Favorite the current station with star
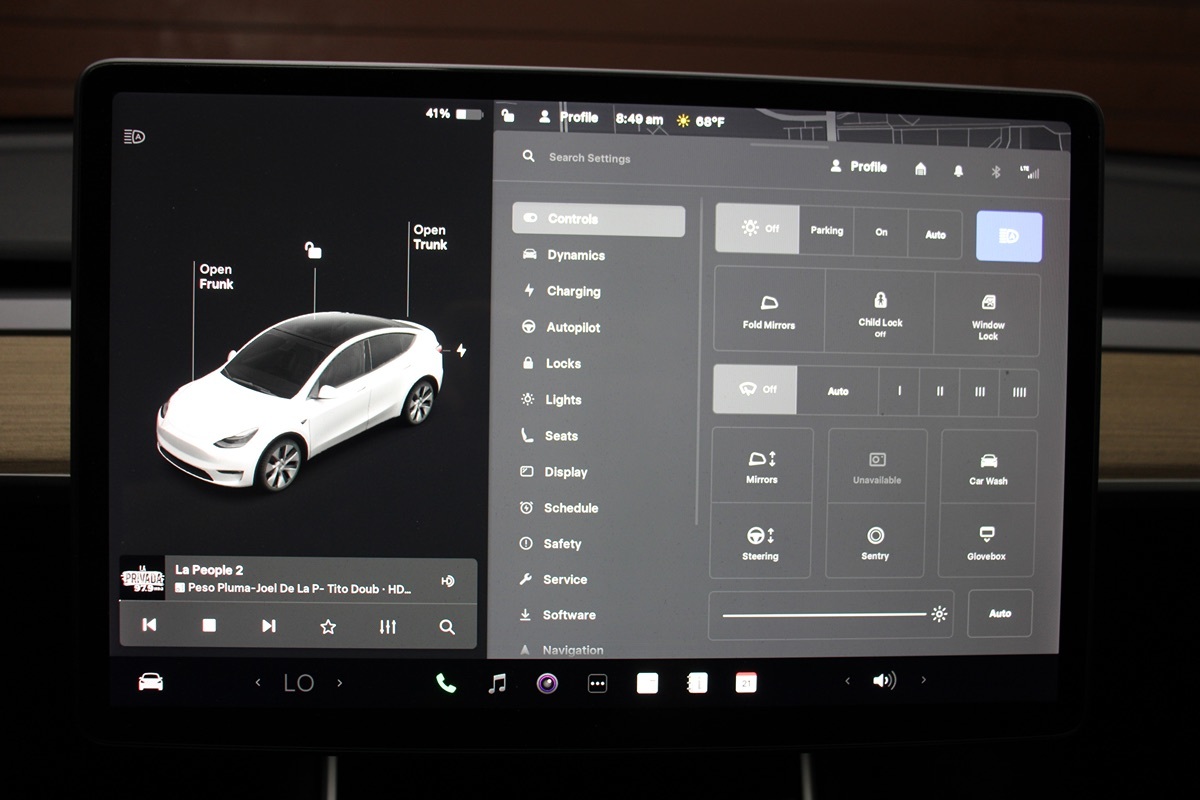Image resolution: width=1200 pixels, height=800 pixels. pos(328,626)
